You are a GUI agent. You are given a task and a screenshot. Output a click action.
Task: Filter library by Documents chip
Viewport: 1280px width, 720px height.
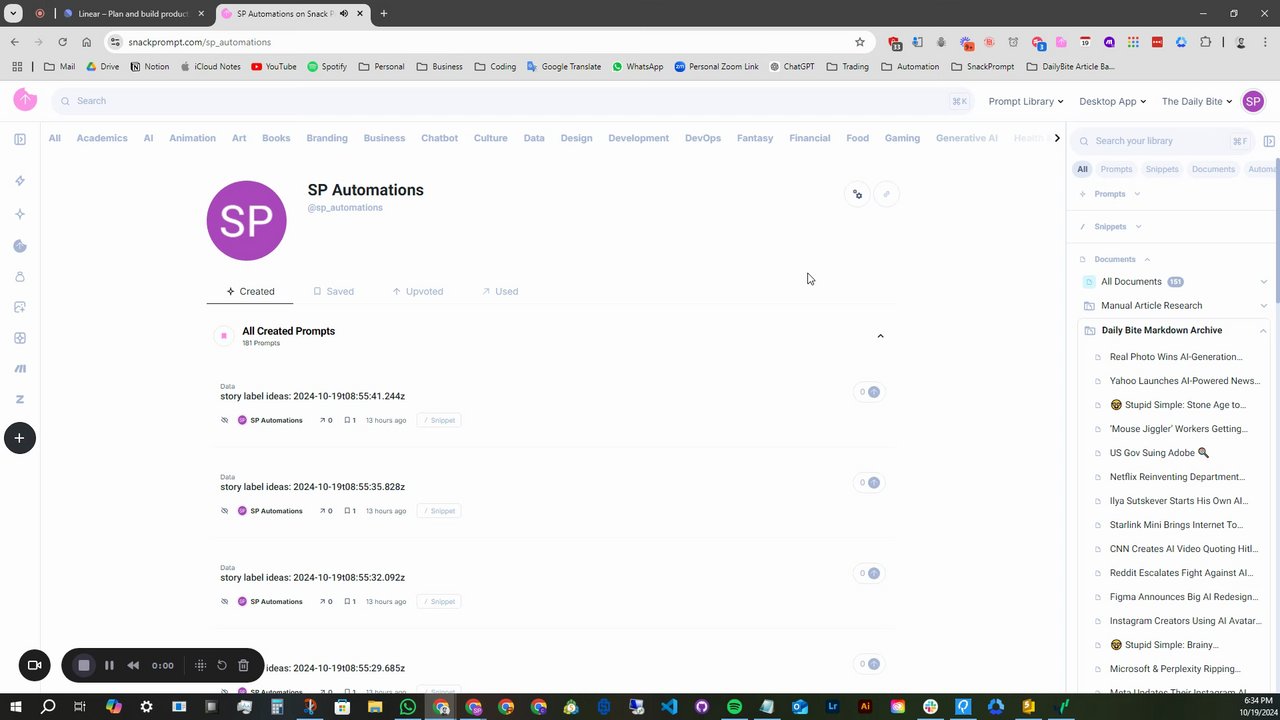pos(1213,169)
